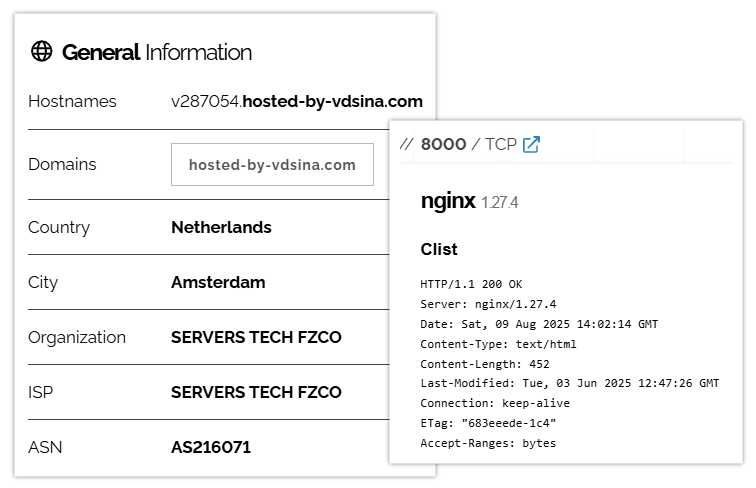Click SERVERS TECH FZCO organization value
Viewport: 756px width, 488px height.
[x=256, y=337]
